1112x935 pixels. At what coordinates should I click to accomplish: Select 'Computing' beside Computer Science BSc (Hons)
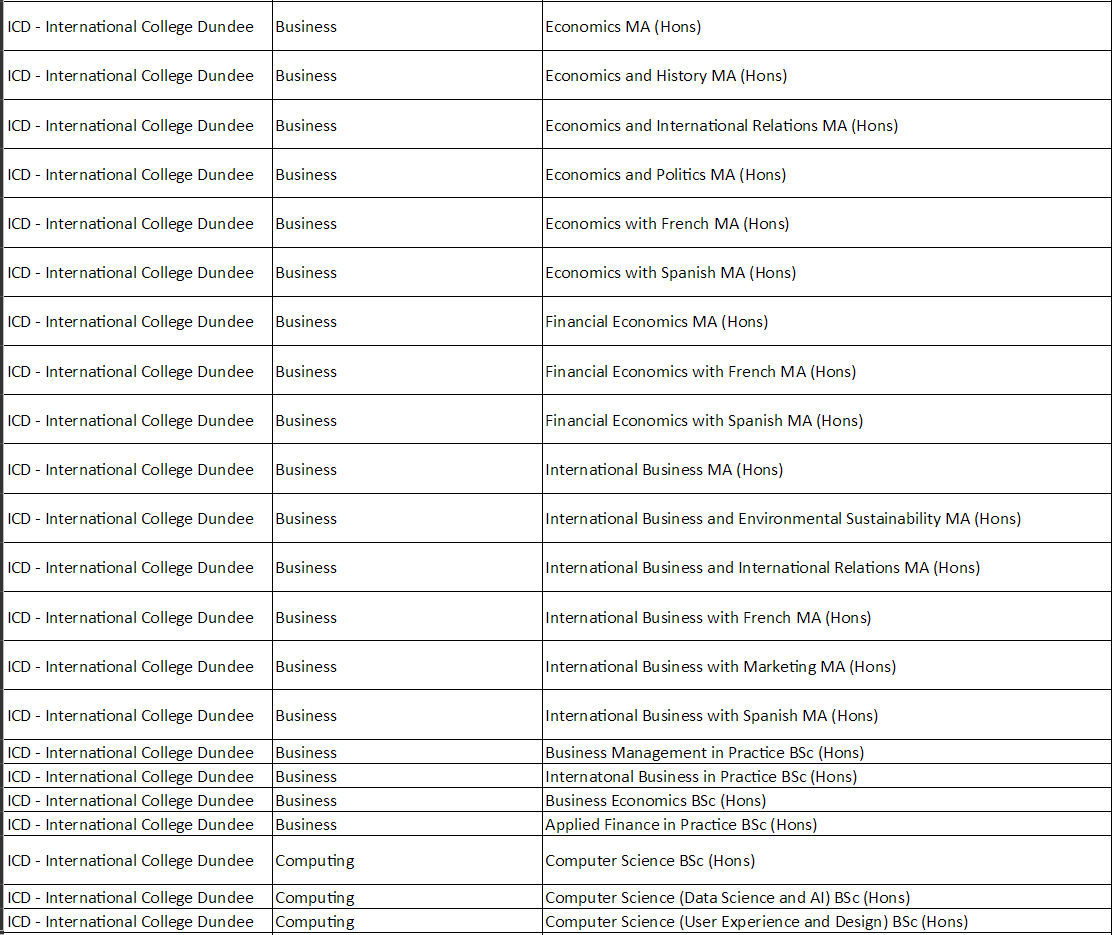(315, 861)
